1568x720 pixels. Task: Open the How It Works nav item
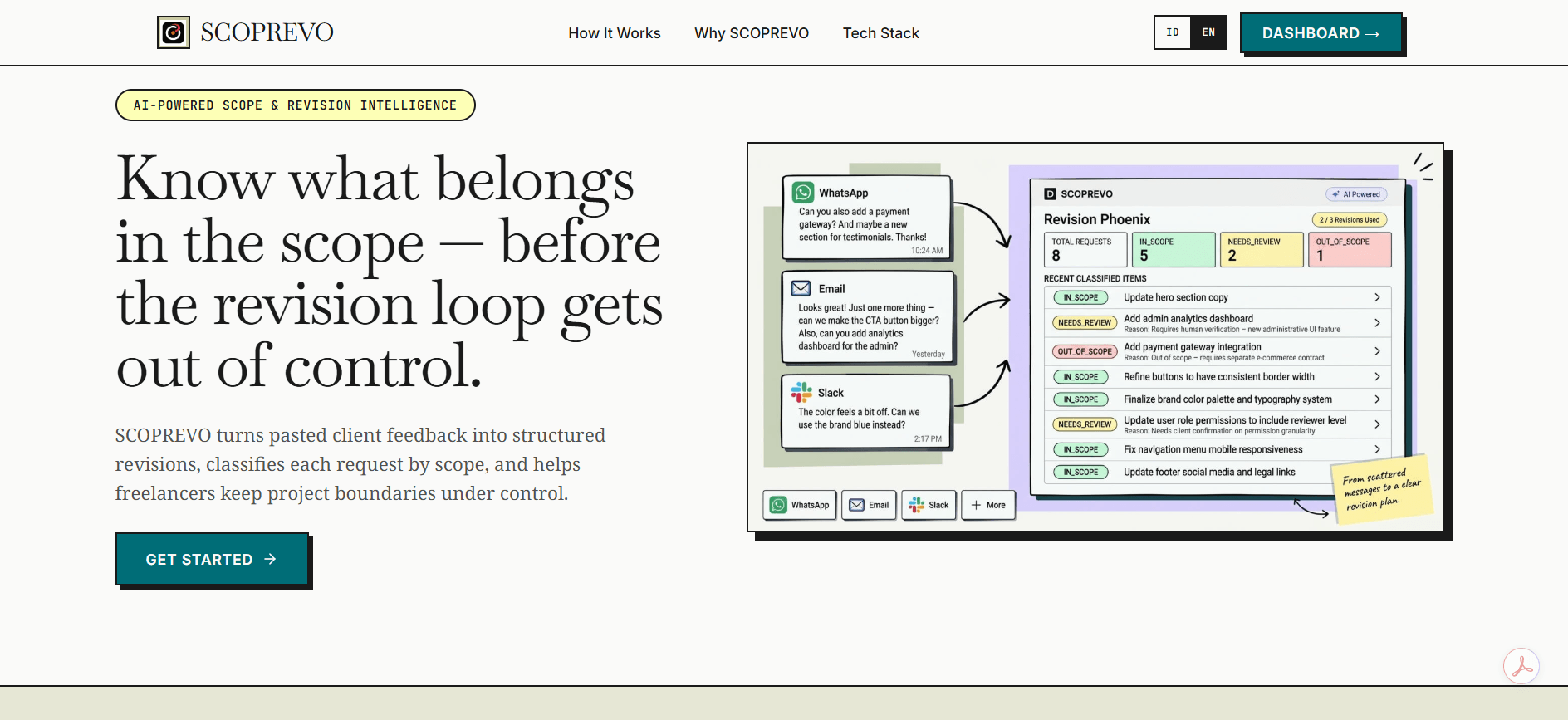coord(615,33)
